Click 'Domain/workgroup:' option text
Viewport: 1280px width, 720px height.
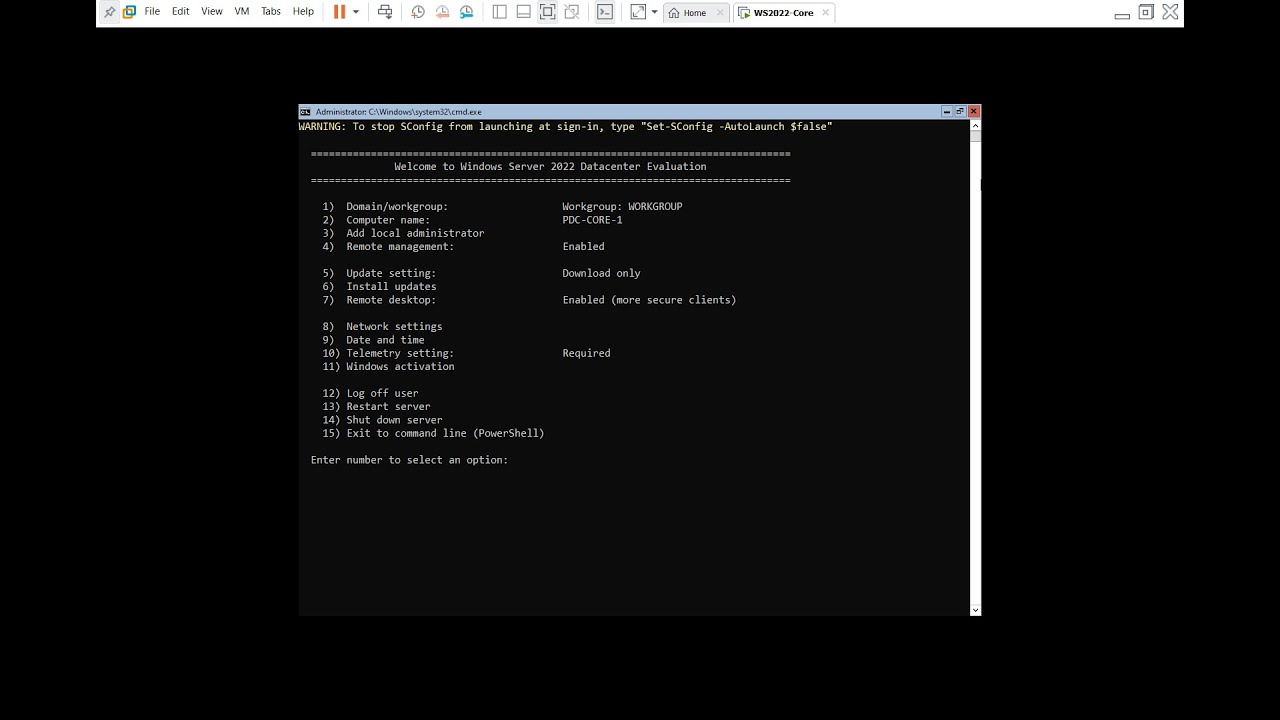397,206
